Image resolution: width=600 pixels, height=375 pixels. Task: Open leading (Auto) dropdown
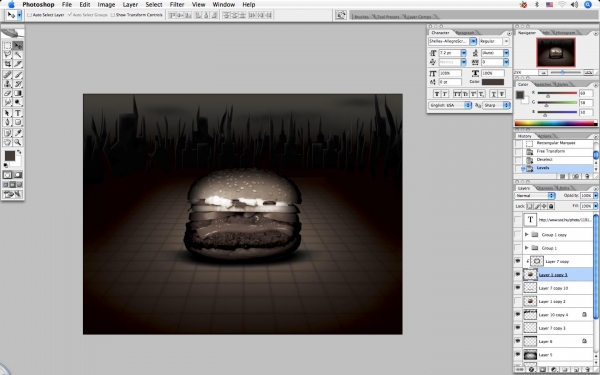[x=506, y=53]
